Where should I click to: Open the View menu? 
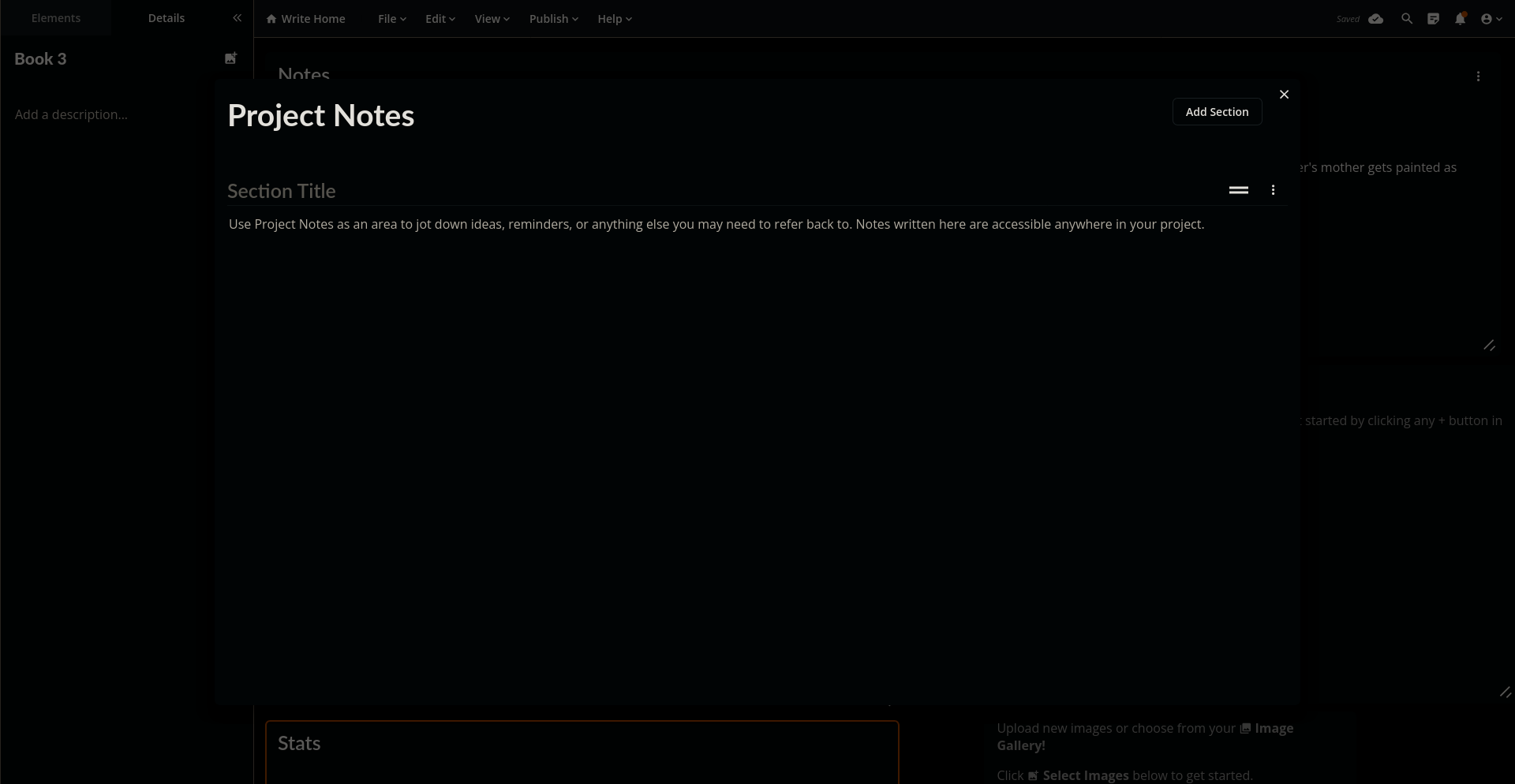[492, 19]
